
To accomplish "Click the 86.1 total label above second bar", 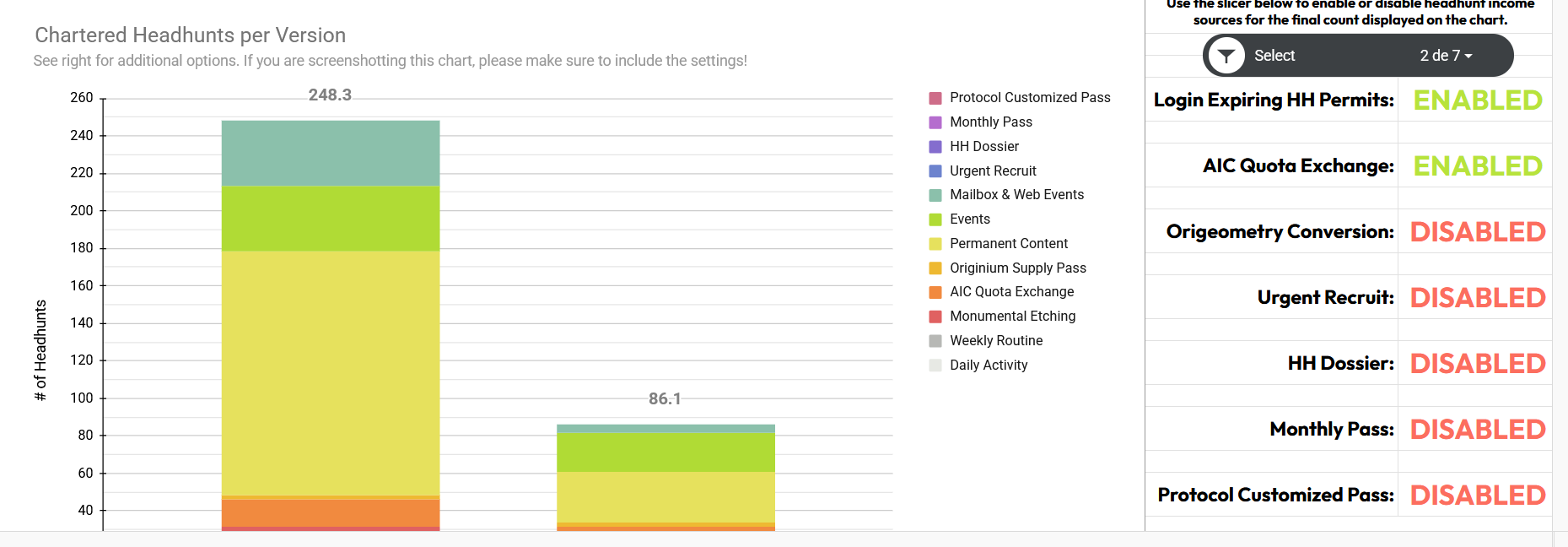I will [665, 399].
